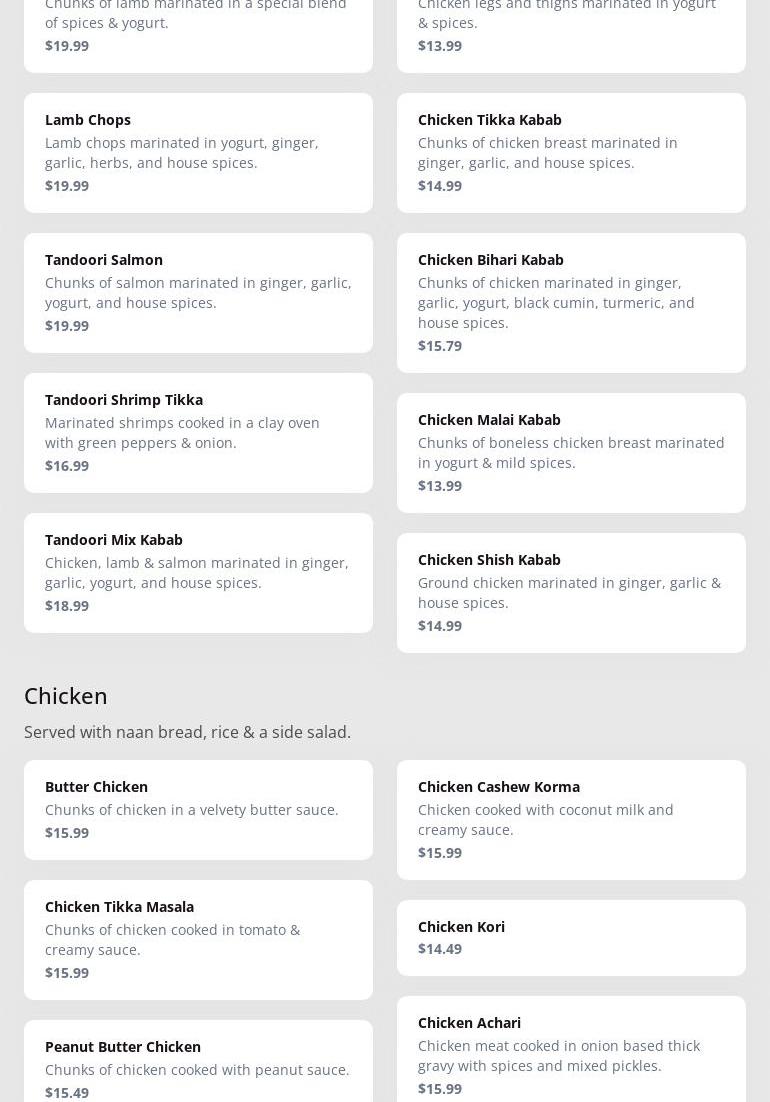Click the $15.79 price label
The height and width of the screenshot is (1102, 770).
coord(440,346)
